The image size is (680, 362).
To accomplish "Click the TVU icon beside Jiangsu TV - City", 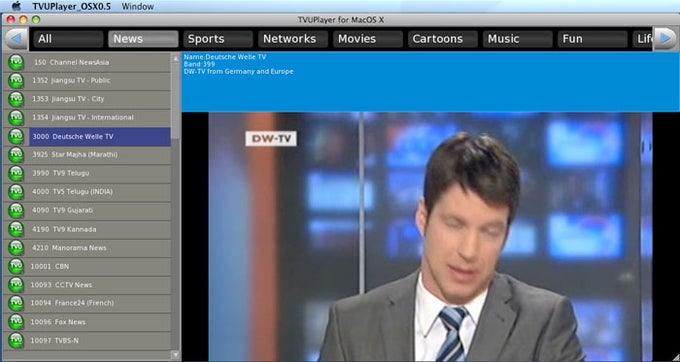I will point(16,99).
